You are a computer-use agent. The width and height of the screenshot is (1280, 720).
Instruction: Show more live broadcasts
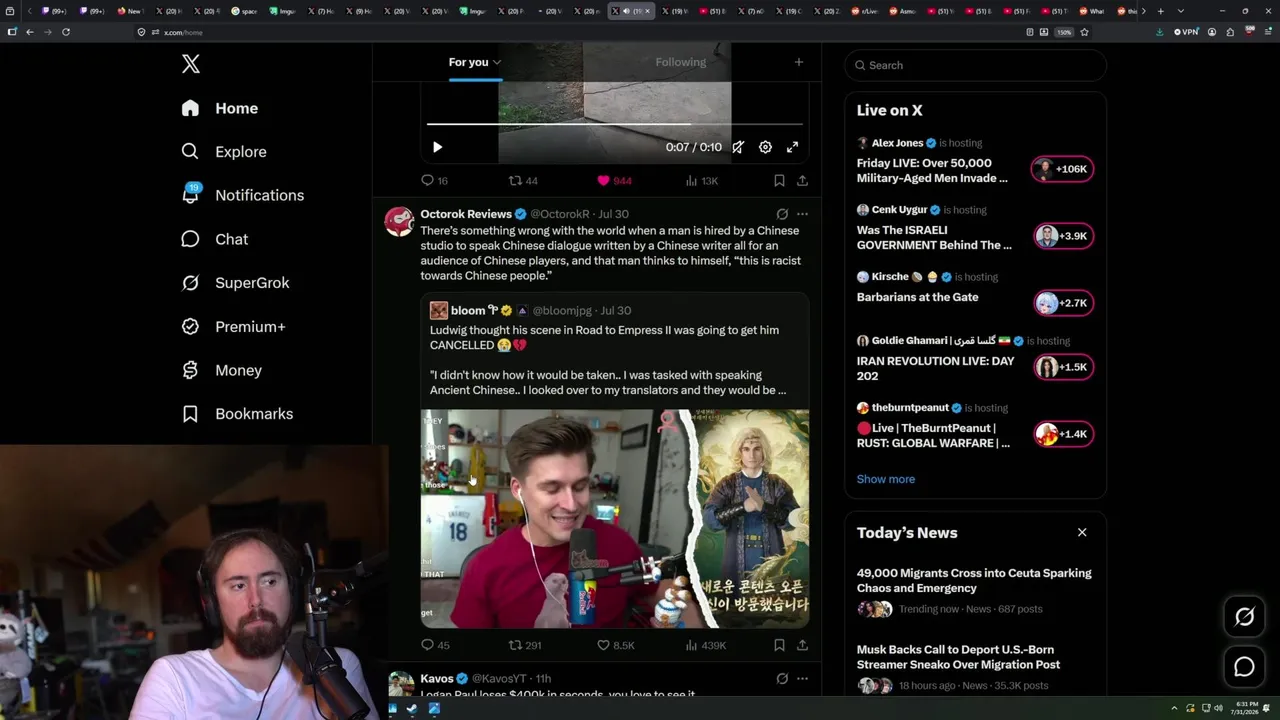click(885, 479)
